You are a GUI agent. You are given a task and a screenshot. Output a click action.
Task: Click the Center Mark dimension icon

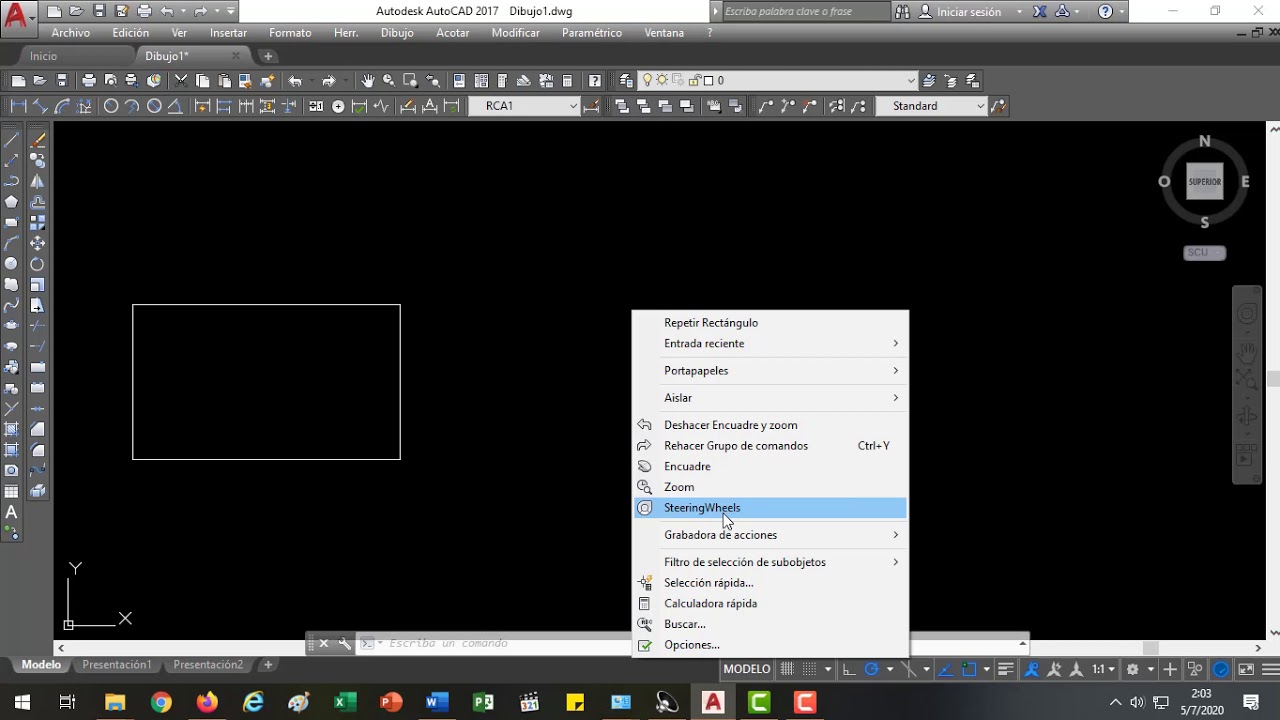click(338, 106)
